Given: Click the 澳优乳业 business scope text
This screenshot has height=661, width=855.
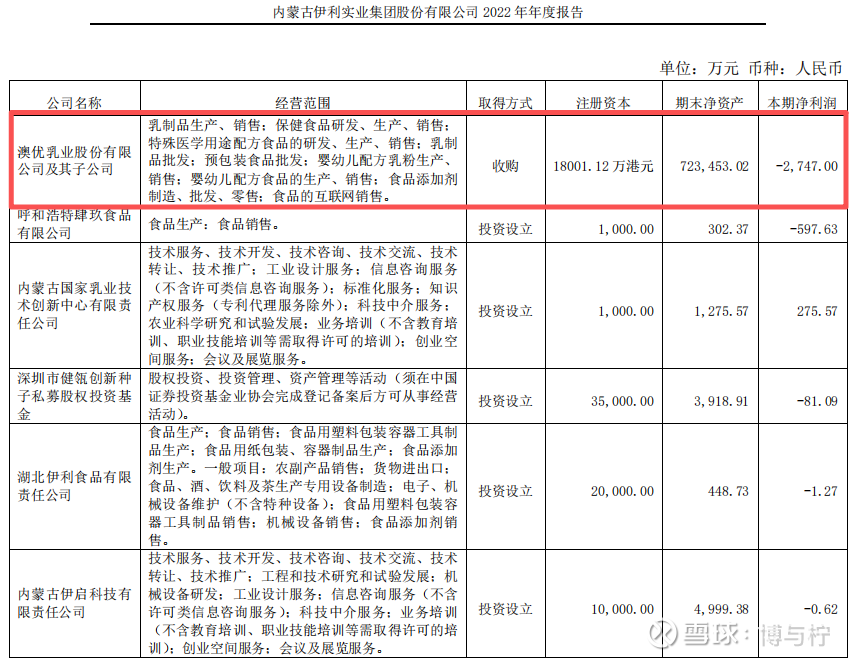Looking at the screenshot, I should 303,160.
